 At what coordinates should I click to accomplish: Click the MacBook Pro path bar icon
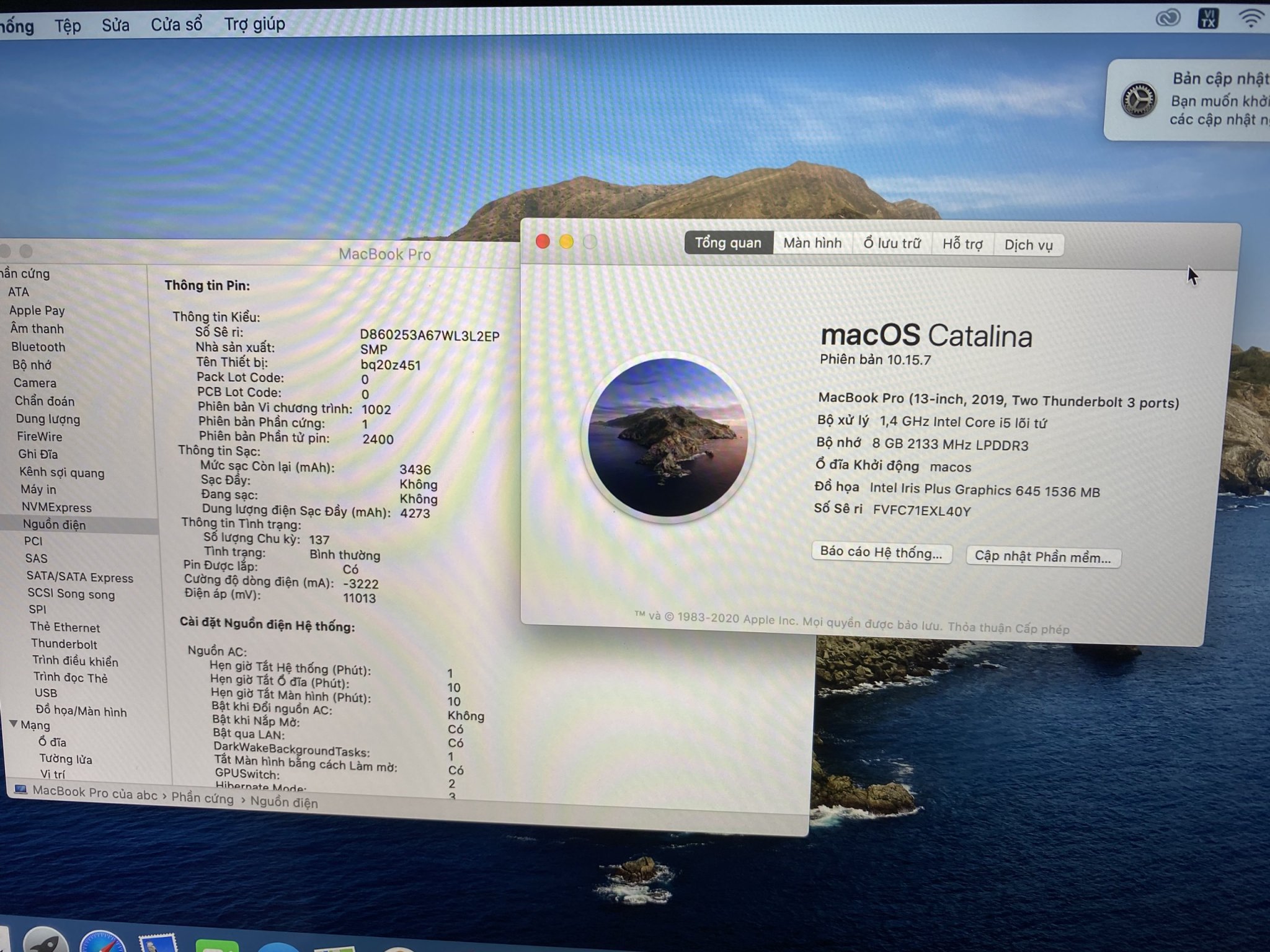(20, 790)
